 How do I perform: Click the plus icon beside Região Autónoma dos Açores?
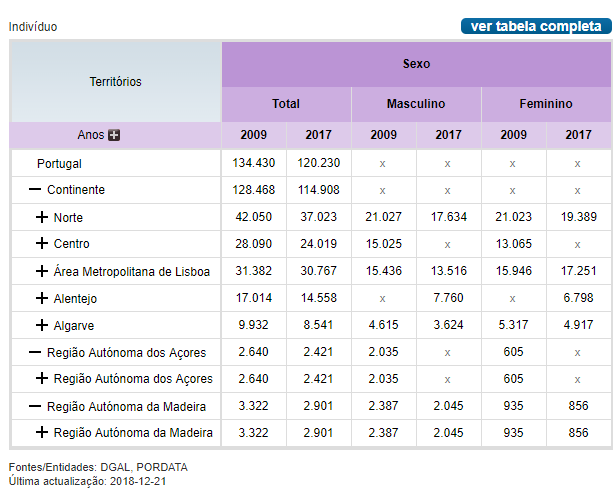click(x=42, y=379)
